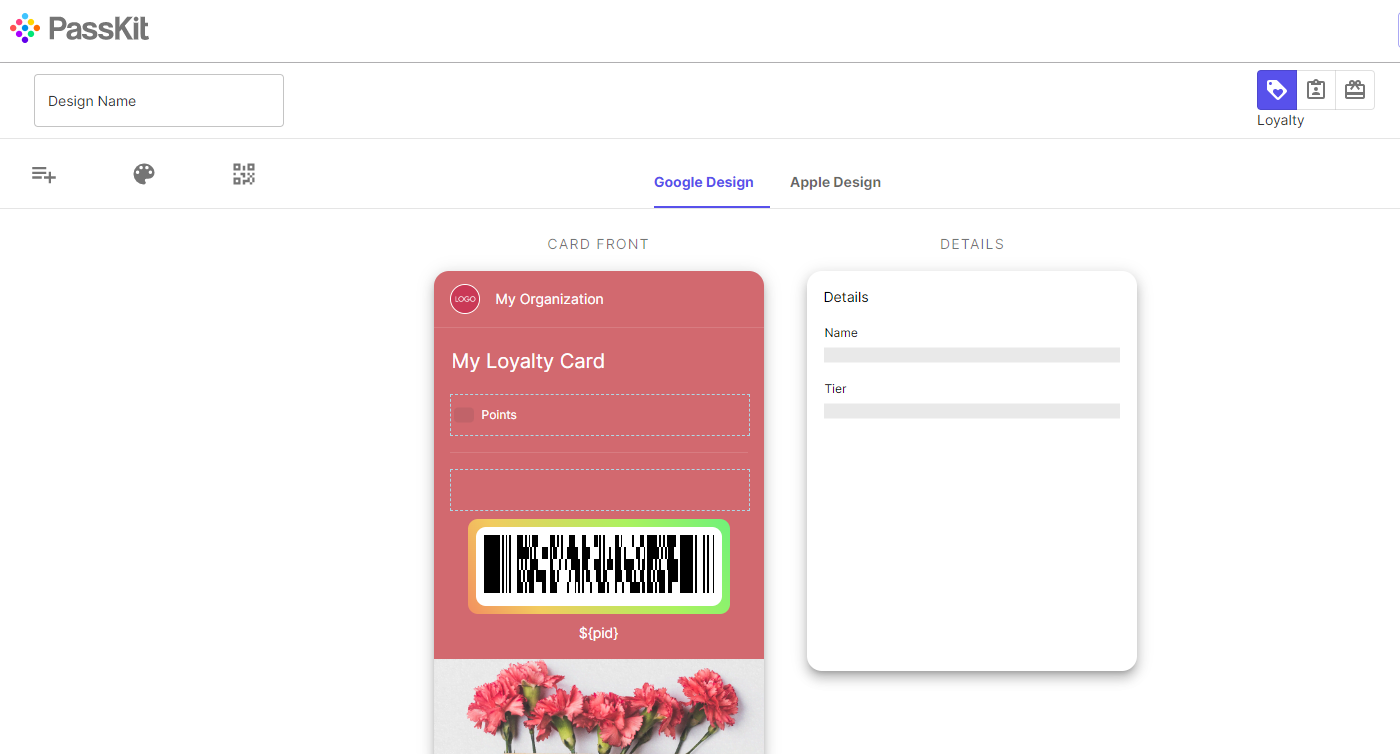Click the barcode on the card front
The width and height of the screenshot is (1400, 754).
(599, 566)
